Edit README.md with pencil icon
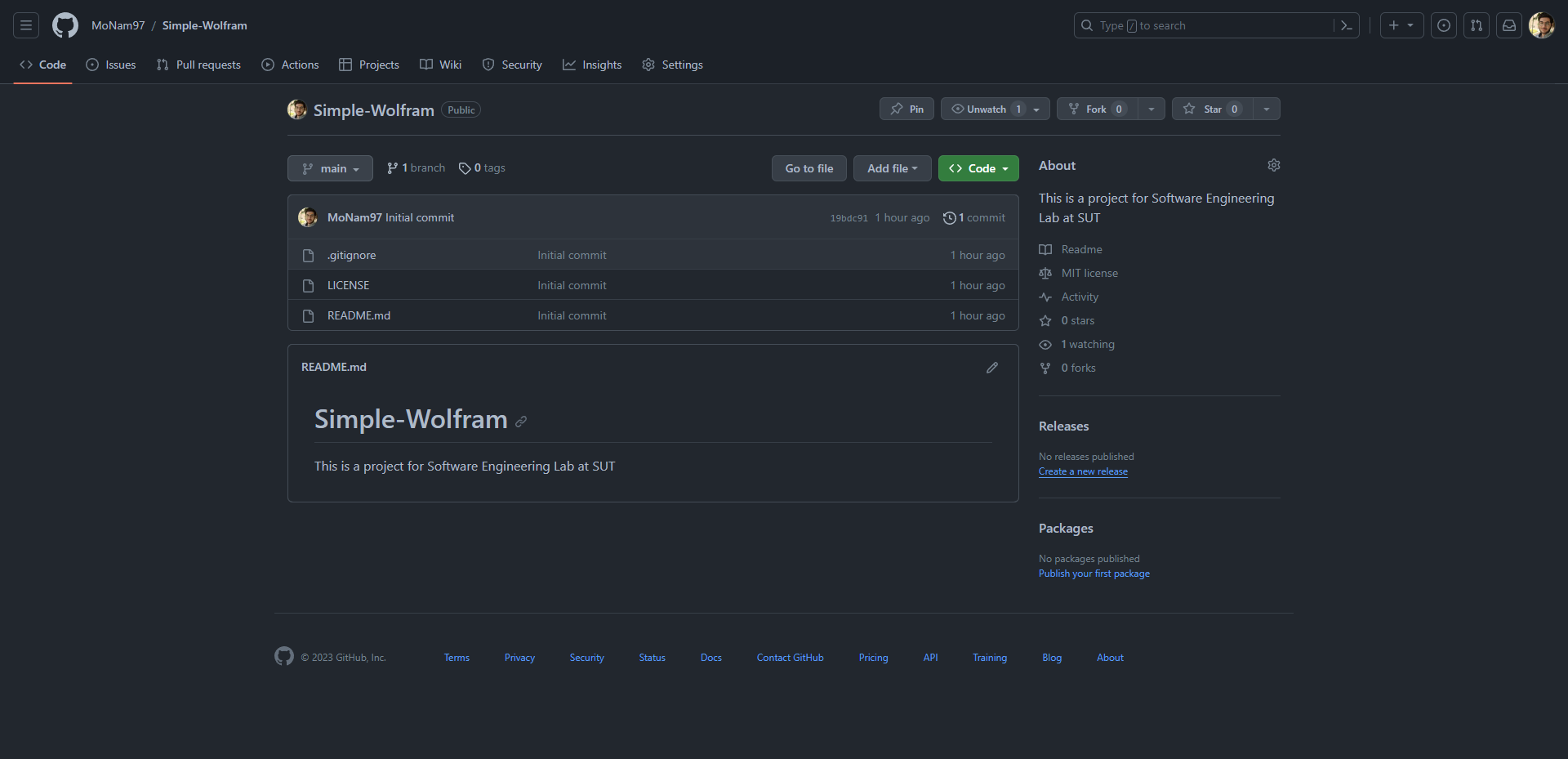 (x=992, y=368)
